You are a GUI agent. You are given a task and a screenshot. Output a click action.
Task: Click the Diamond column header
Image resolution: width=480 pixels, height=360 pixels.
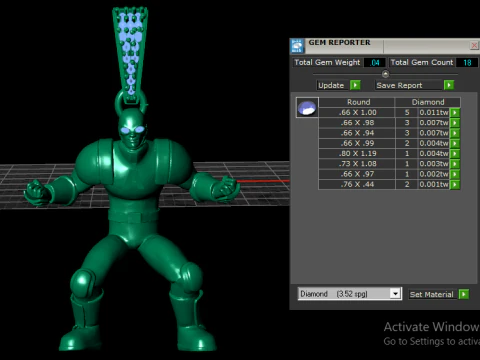pos(428,102)
